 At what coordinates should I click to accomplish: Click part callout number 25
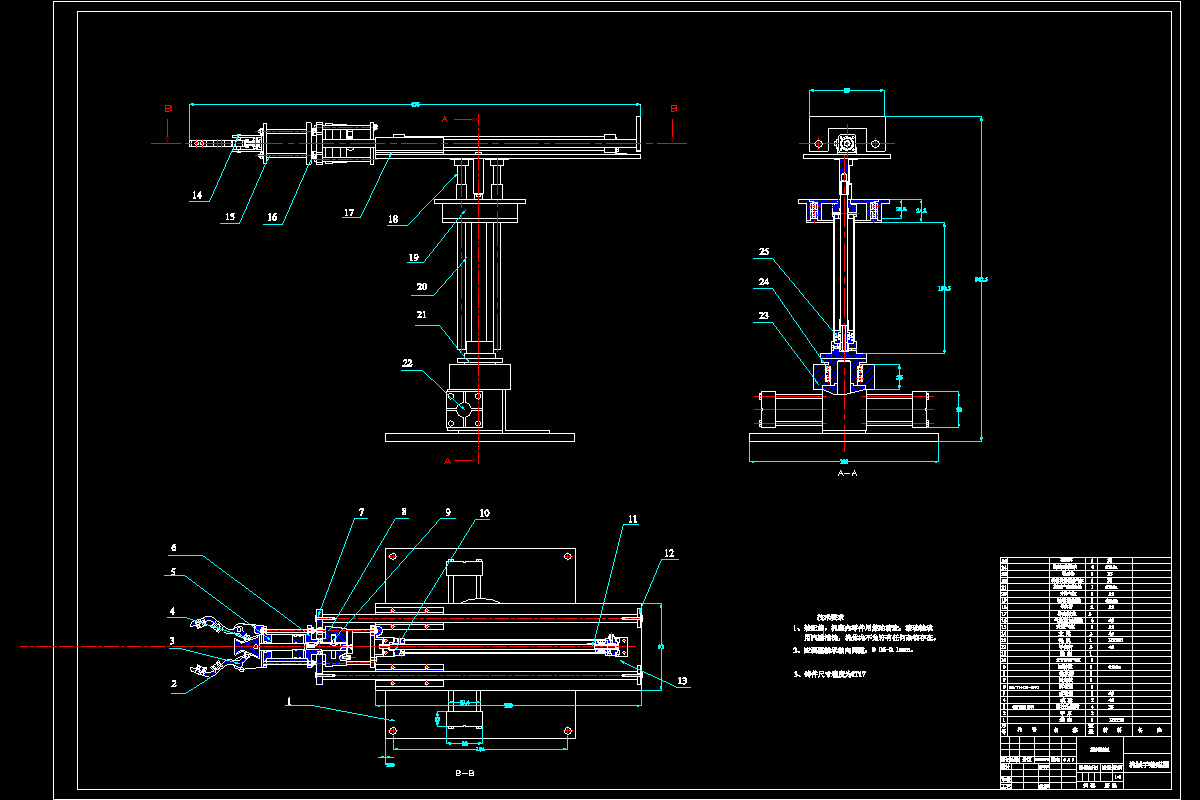[765, 252]
